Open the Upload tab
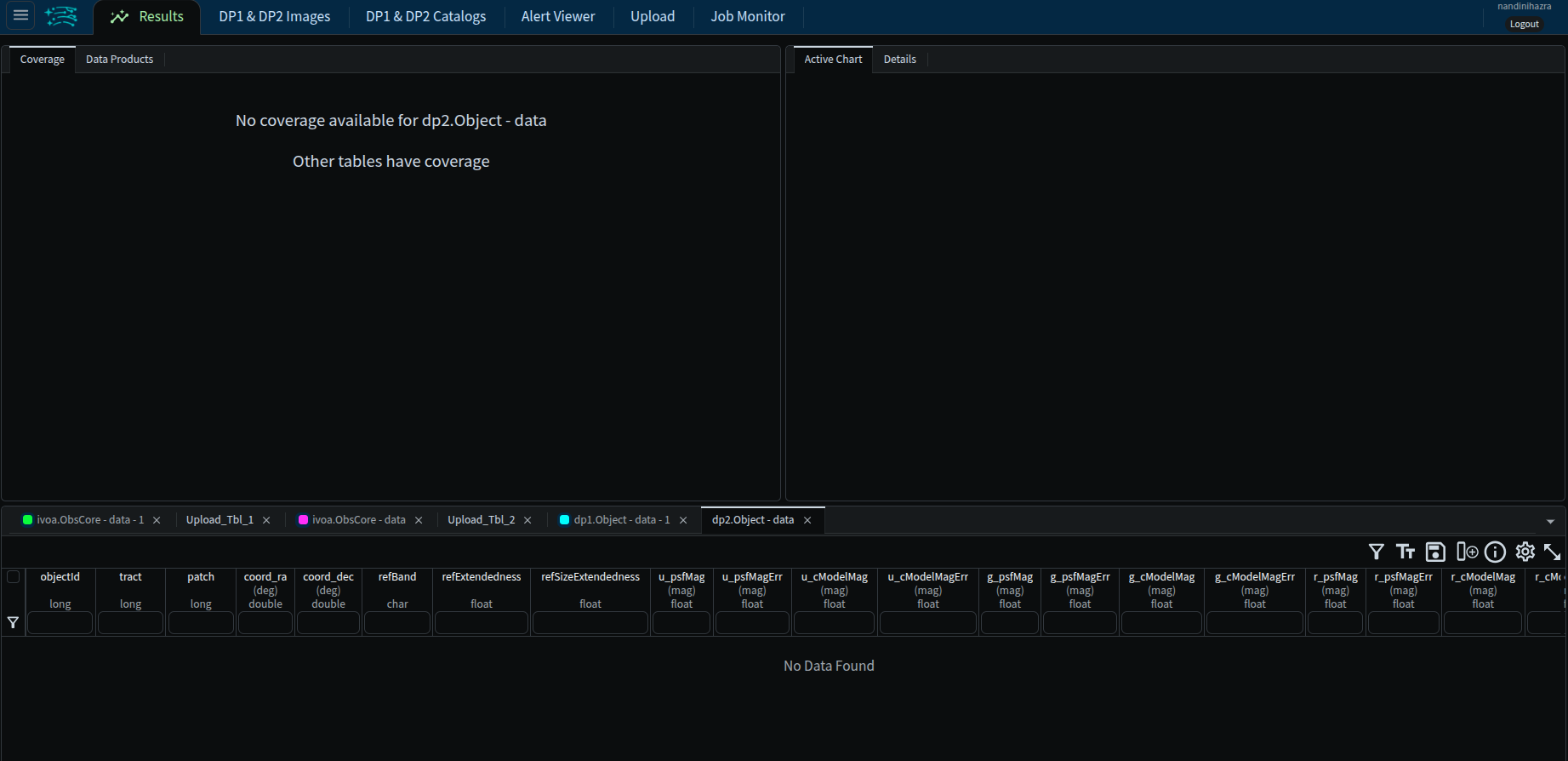The width and height of the screenshot is (1568, 761). [x=653, y=17]
